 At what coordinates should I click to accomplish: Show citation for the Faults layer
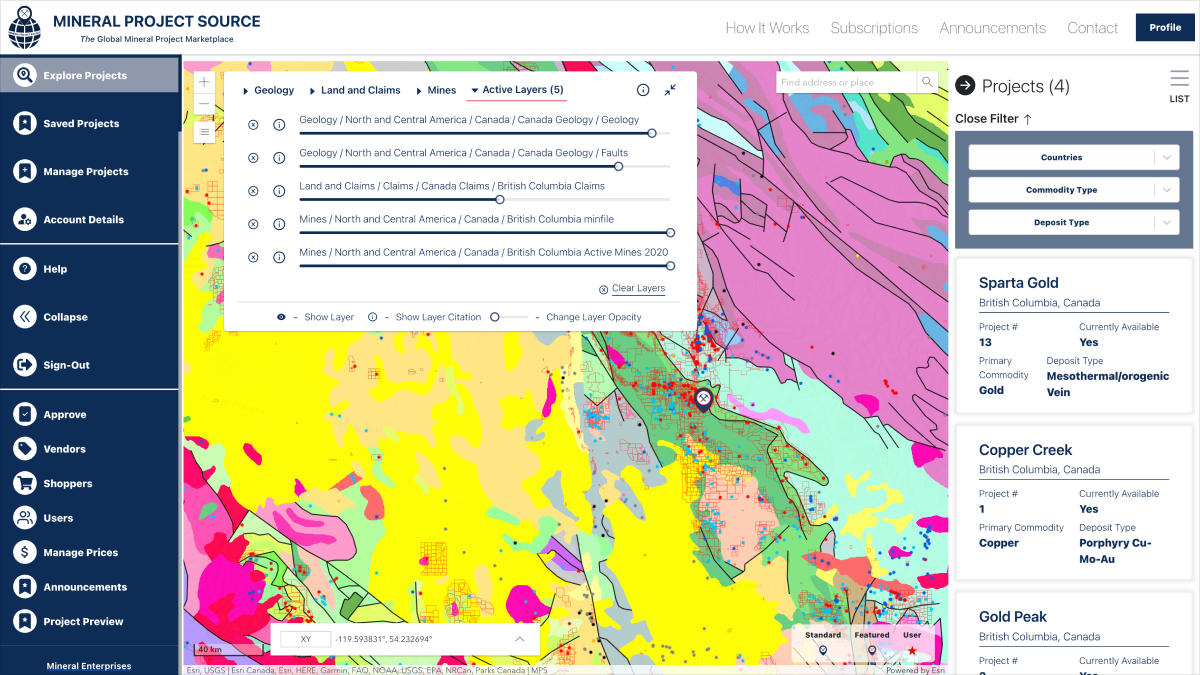279,158
